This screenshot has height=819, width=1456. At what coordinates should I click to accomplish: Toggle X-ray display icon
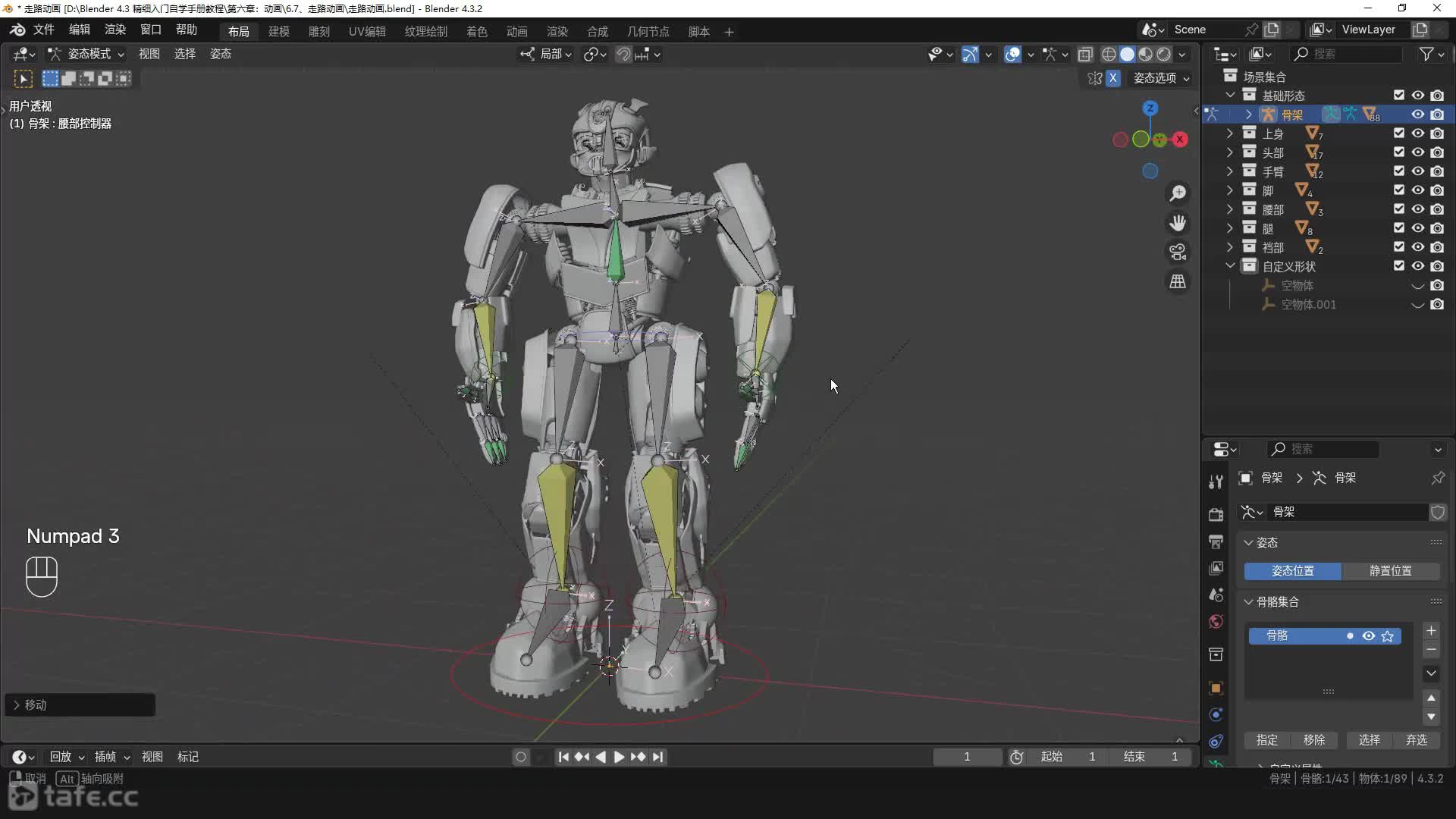[x=1085, y=54]
